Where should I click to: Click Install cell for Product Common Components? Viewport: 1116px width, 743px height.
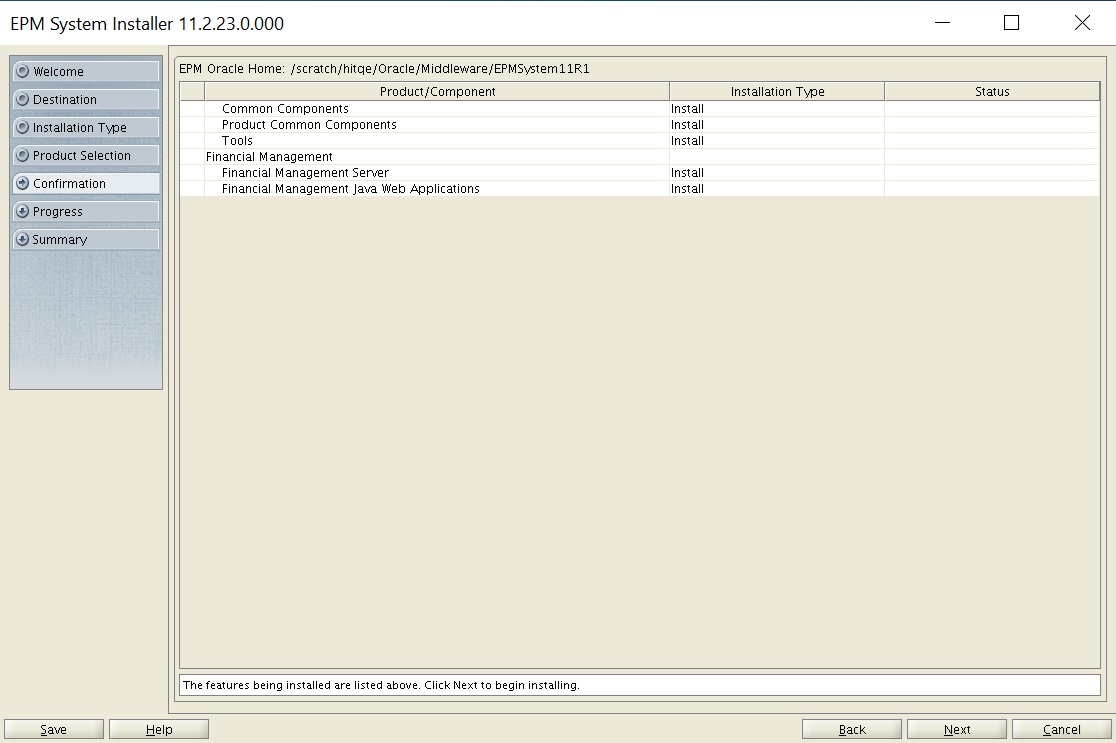point(777,125)
